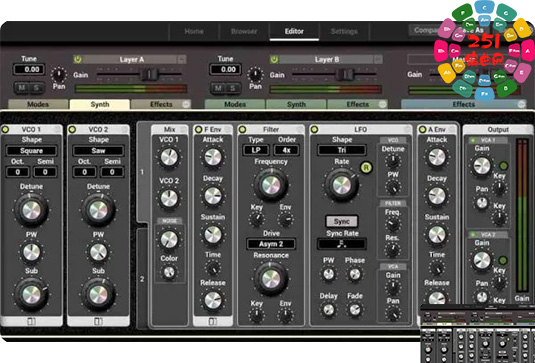This screenshot has width=535, height=363.
Task: Toggle VCO 1 power indicator
Action: tap(5, 129)
